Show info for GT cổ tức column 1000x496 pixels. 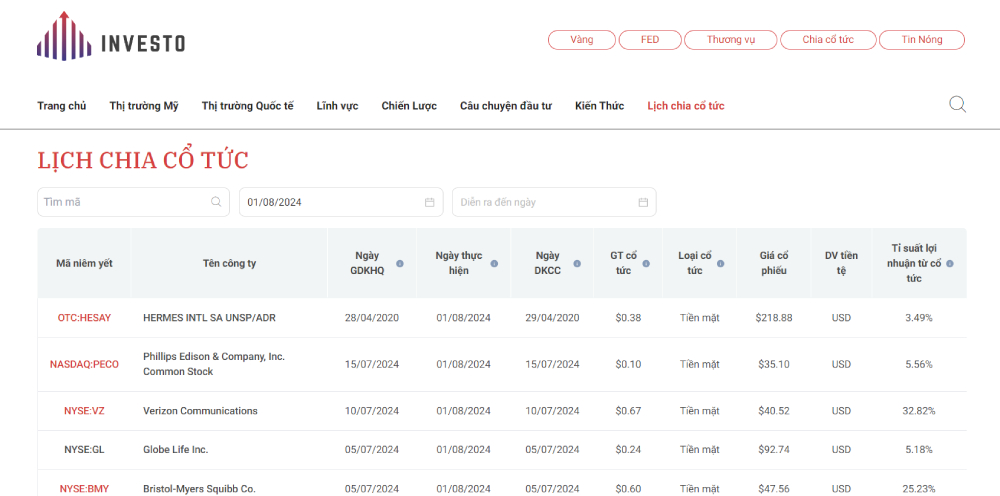point(646,263)
